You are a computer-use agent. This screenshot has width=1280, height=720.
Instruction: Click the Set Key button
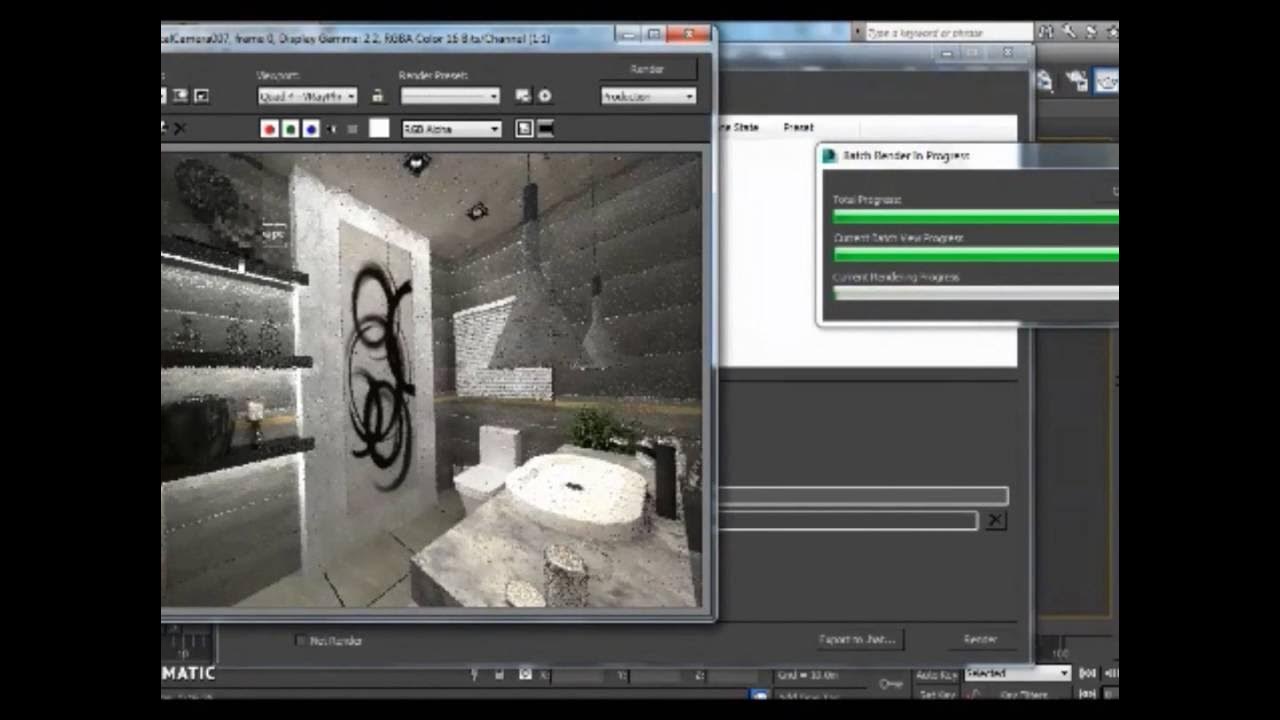(937, 694)
